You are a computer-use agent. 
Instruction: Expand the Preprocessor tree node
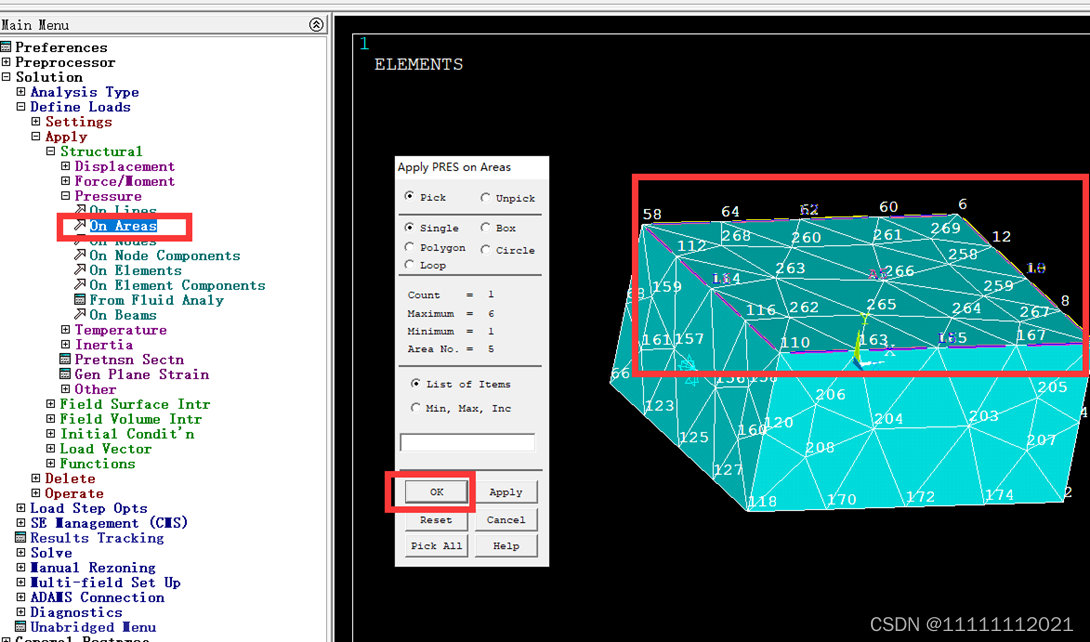coord(6,62)
